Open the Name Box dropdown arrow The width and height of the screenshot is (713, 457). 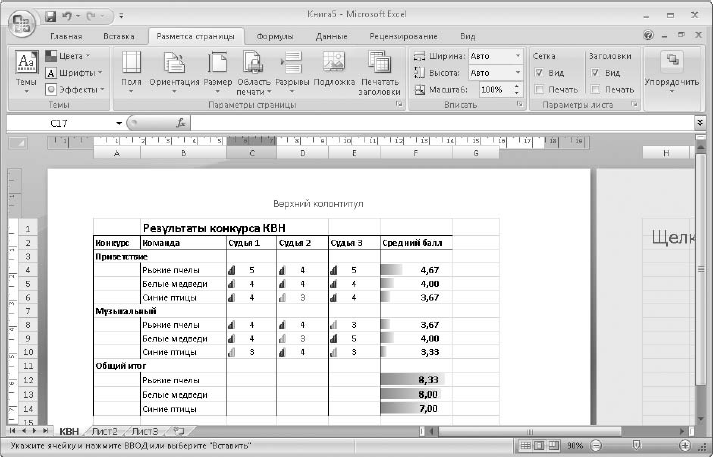coord(119,122)
